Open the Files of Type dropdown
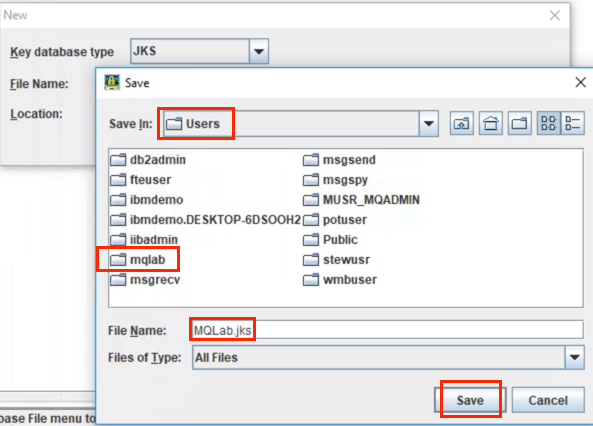Screen dimensions: 593x426 pyautogui.click(x=574, y=357)
